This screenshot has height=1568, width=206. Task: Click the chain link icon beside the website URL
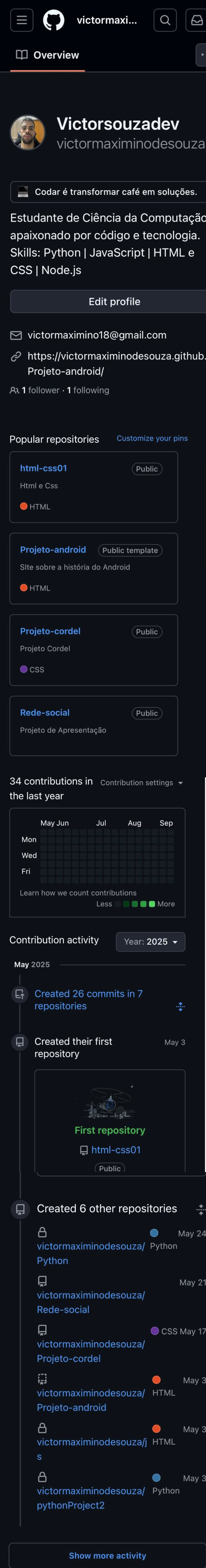click(x=16, y=355)
